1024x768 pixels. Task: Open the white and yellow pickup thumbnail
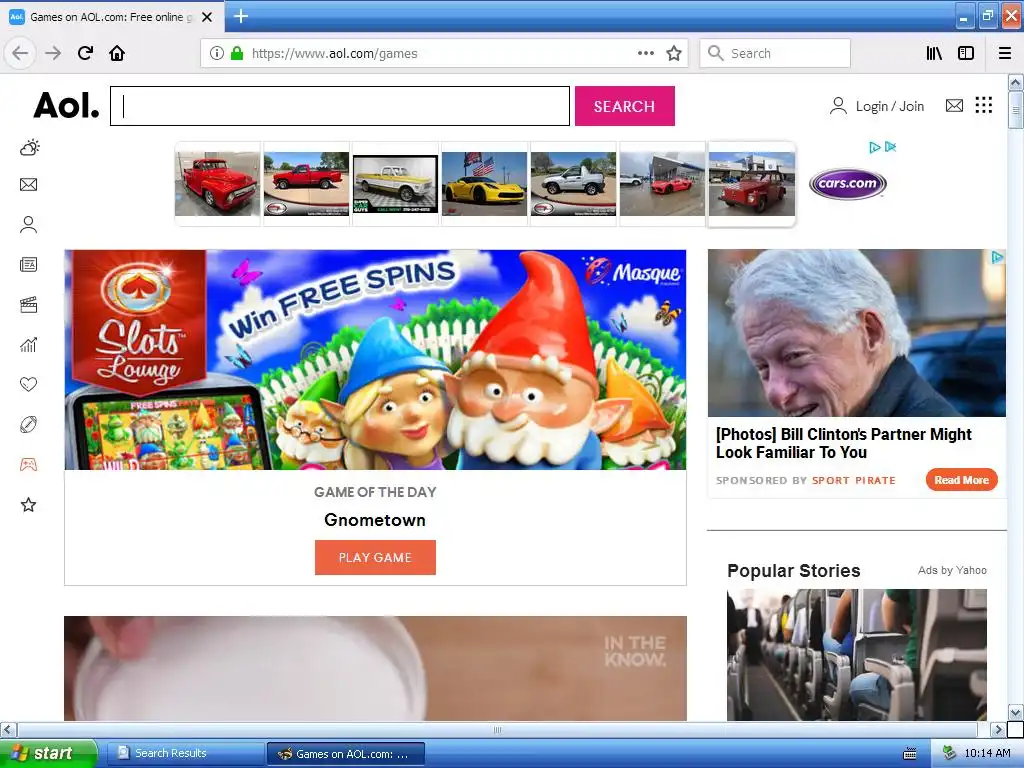[395, 184]
